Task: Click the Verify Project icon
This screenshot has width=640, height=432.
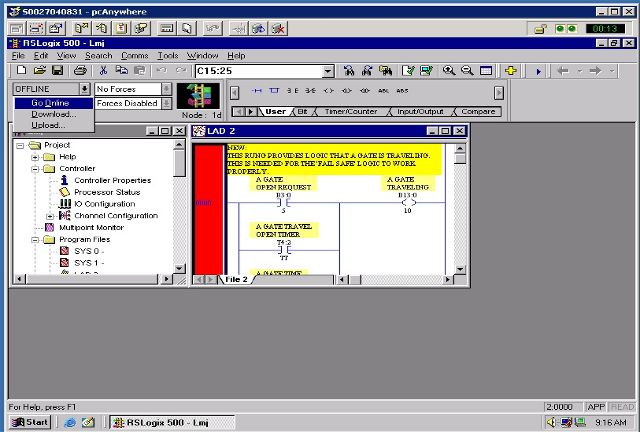Action: point(426,71)
